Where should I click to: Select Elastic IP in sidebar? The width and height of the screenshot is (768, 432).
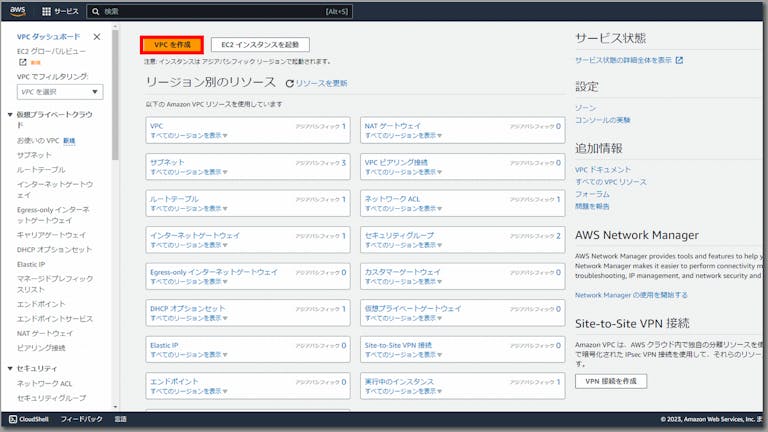point(31,264)
